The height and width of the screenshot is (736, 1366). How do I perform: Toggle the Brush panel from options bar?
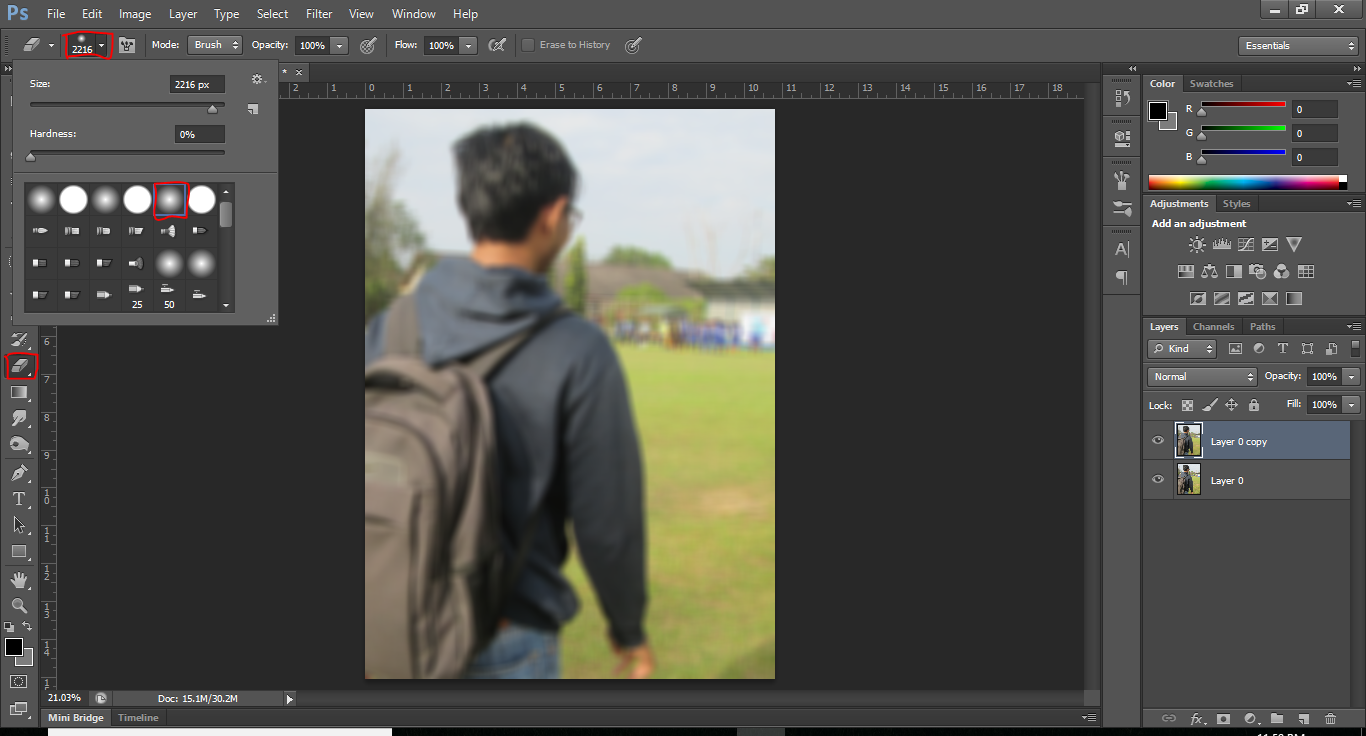pyautogui.click(x=127, y=45)
